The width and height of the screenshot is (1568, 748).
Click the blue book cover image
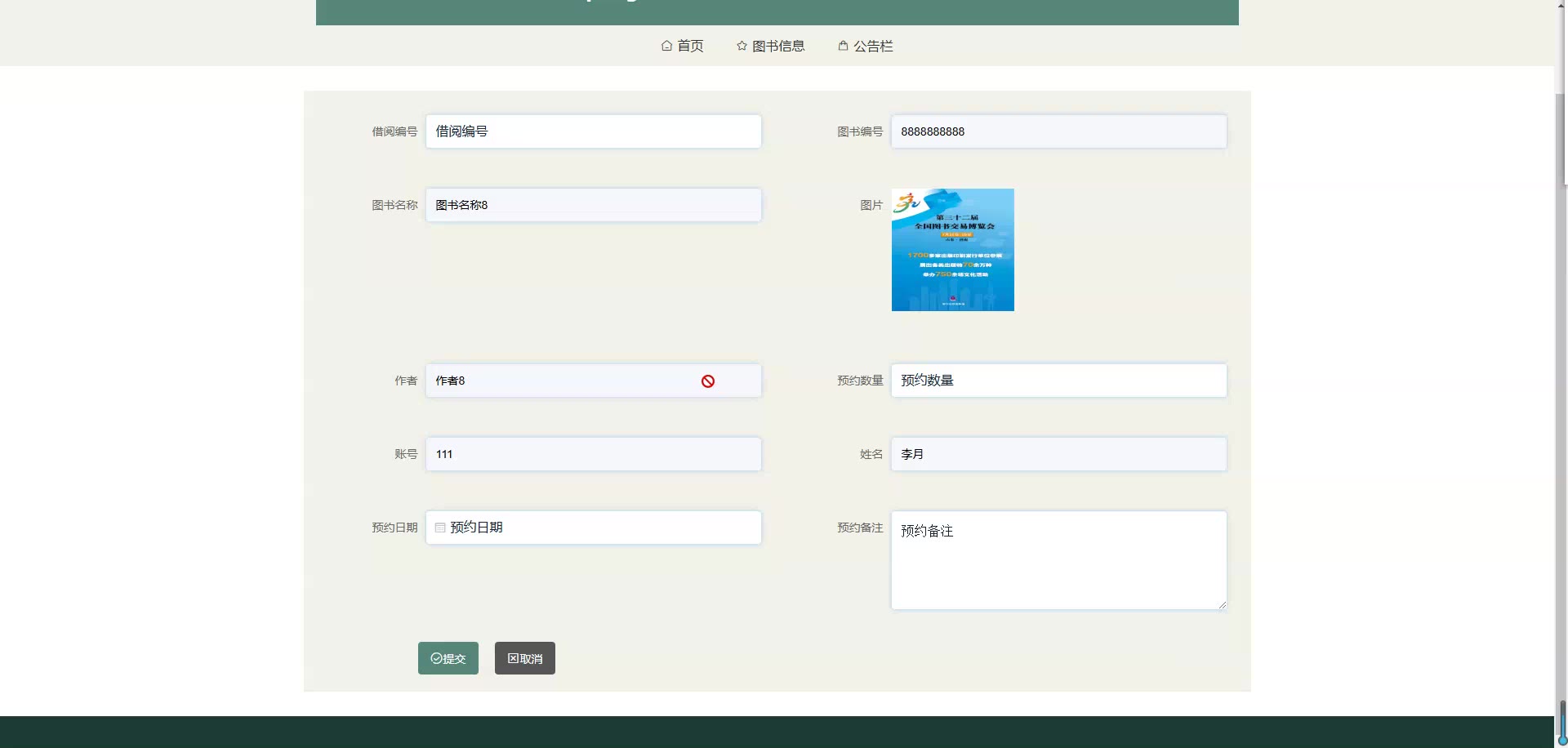coord(952,250)
